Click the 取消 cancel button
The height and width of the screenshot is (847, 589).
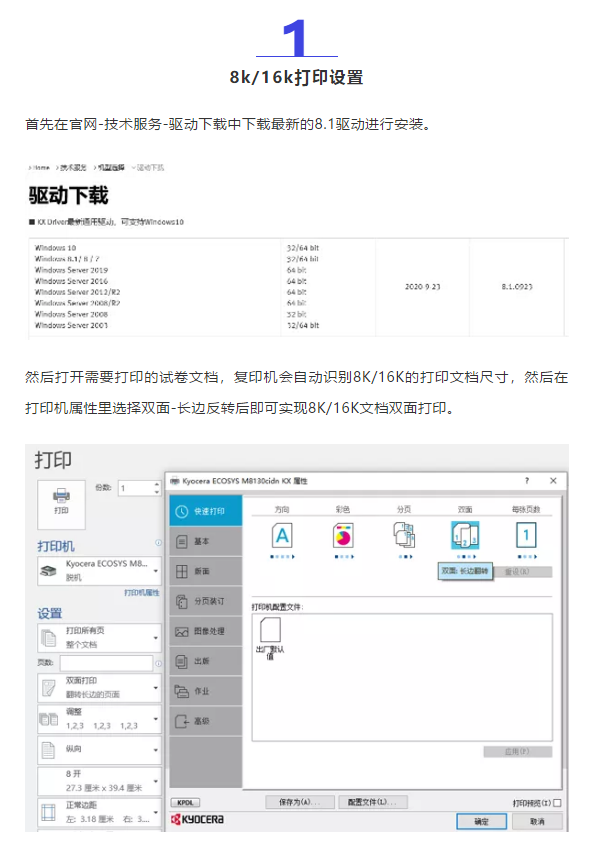537,821
